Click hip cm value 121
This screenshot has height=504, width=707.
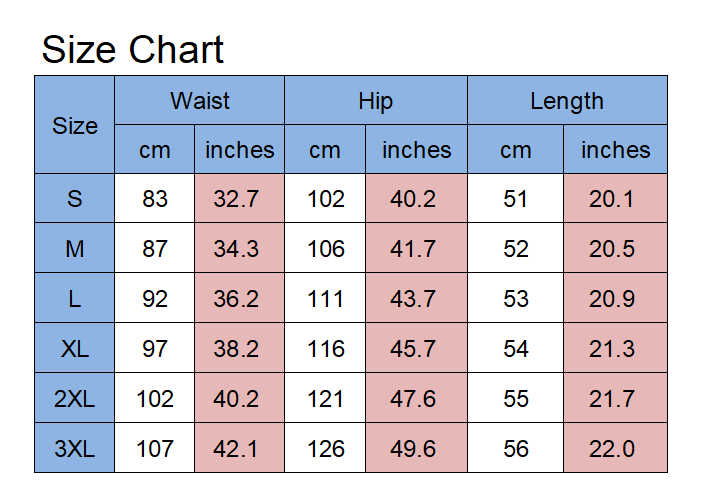pyautogui.click(x=326, y=399)
